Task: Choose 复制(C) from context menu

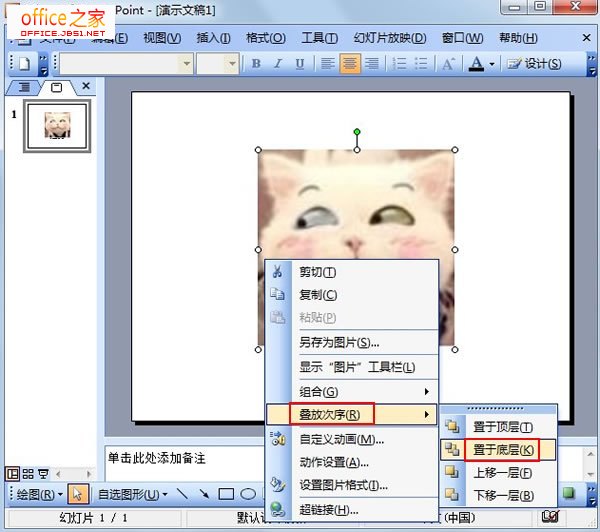Action: pos(352,295)
